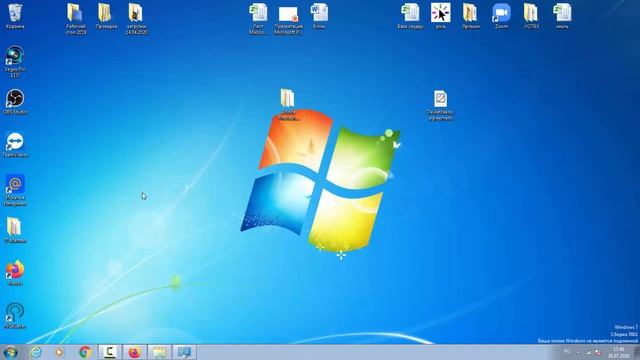Select the TeamViewer shortcut icon

pyautogui.click(x=15, y=144)
